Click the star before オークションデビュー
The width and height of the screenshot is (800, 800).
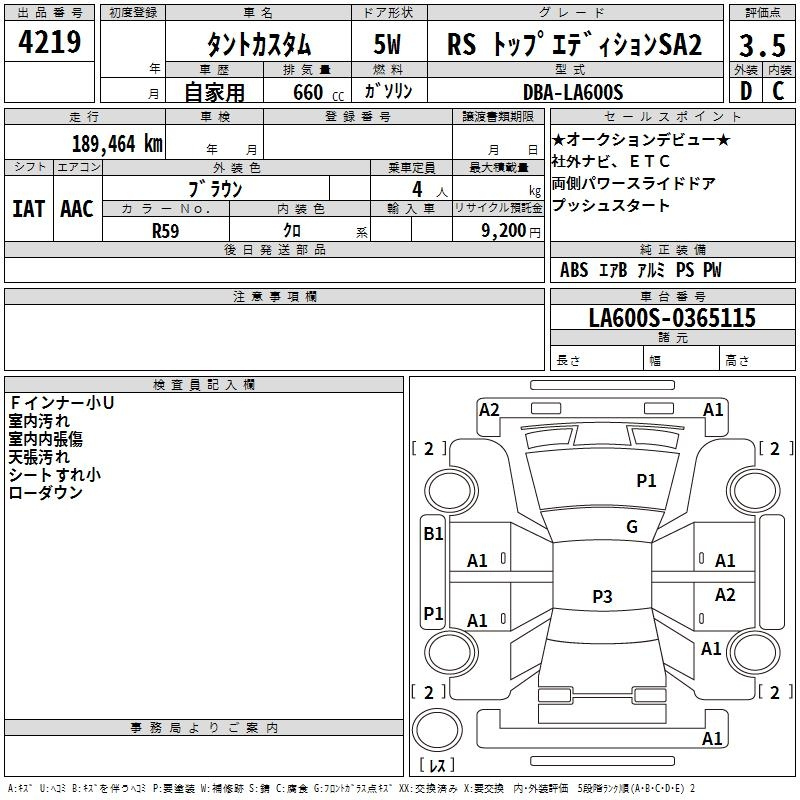[x=559, y=139]
